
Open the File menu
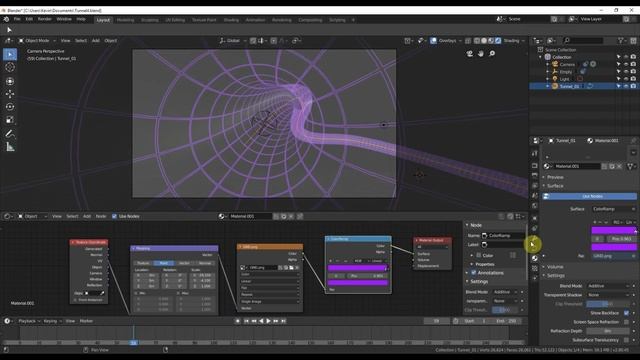click(x=17, y=19)
